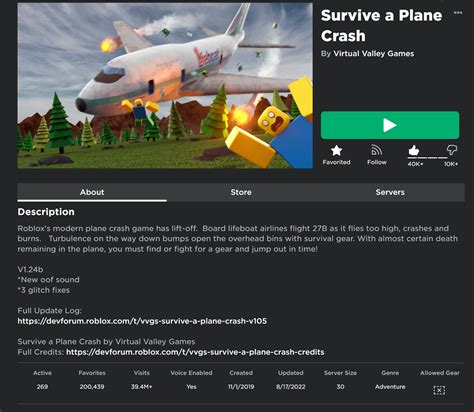This screenshot has width=474, height=412.
Task: Open the three-dot more options menu
Action: click(458, 13)
